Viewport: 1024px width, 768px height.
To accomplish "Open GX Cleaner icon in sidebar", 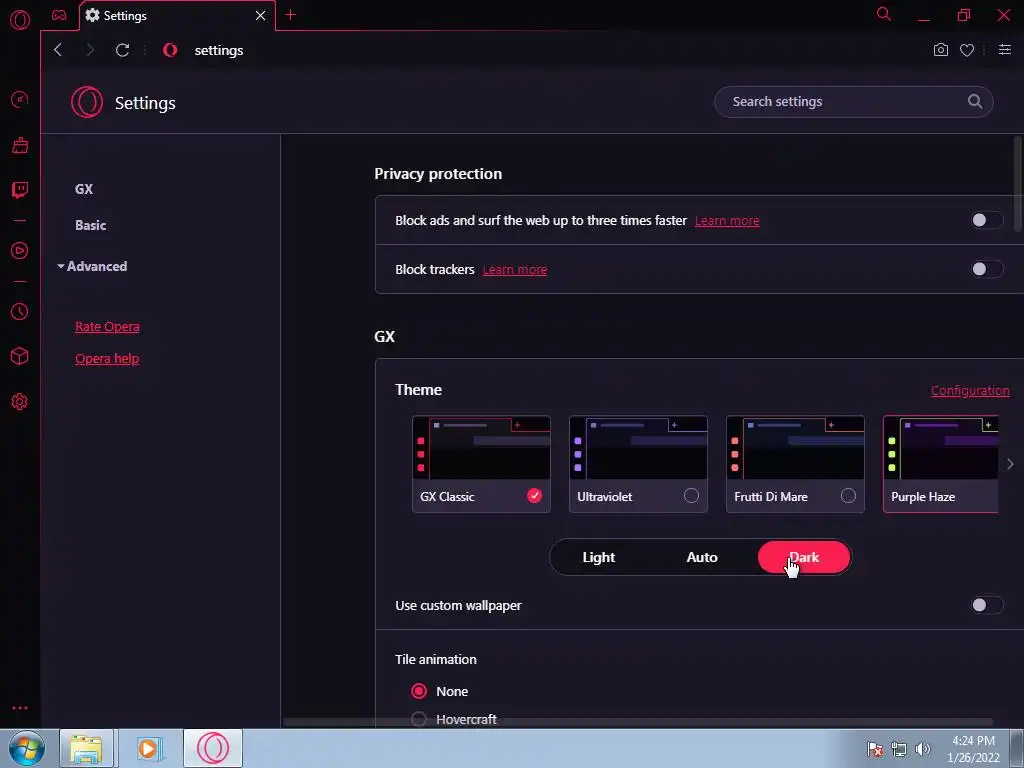I will pyautogui.click(x=20, y=145).
